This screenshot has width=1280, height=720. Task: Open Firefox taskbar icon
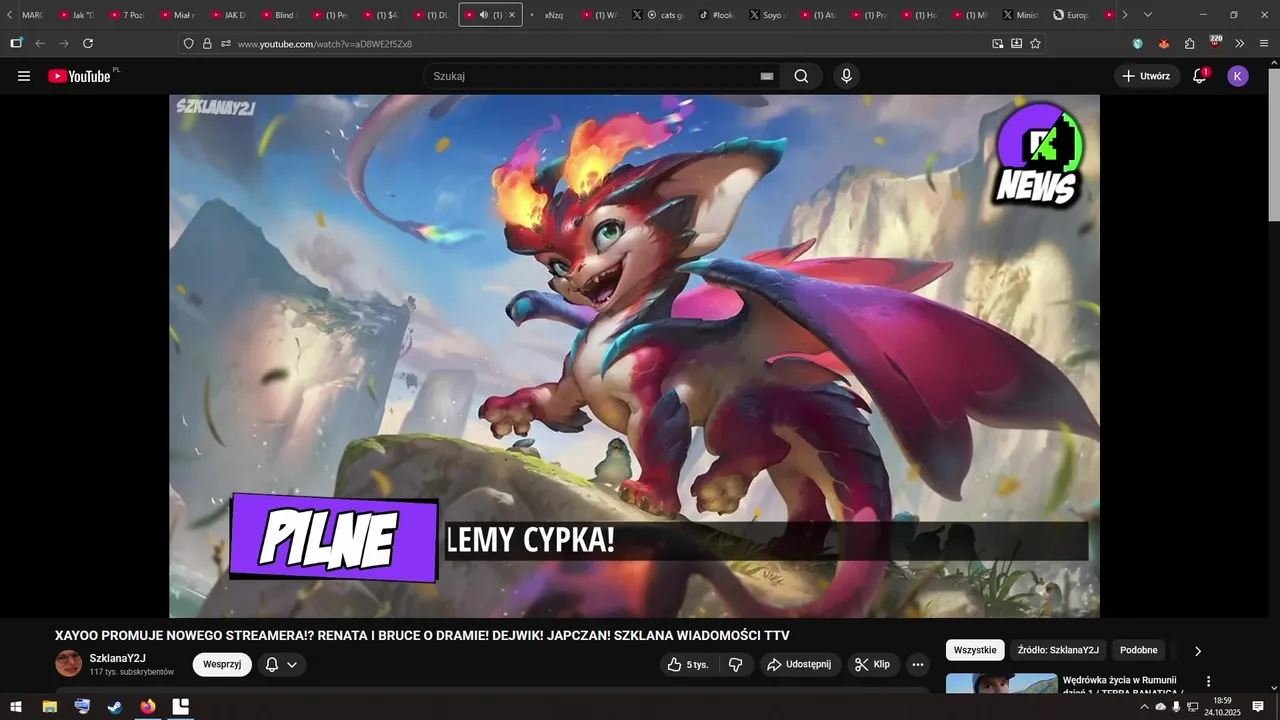[148, 707]
